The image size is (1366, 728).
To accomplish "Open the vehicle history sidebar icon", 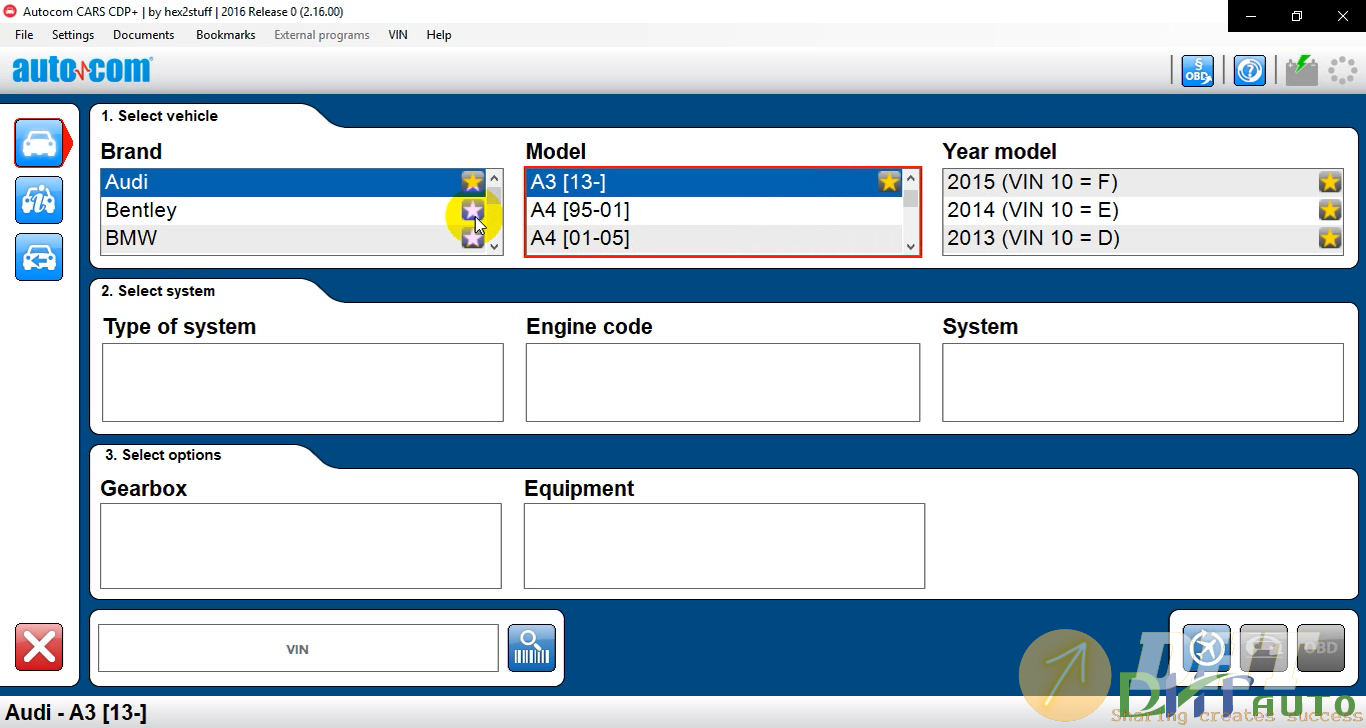I will click(x=39, y=257).
